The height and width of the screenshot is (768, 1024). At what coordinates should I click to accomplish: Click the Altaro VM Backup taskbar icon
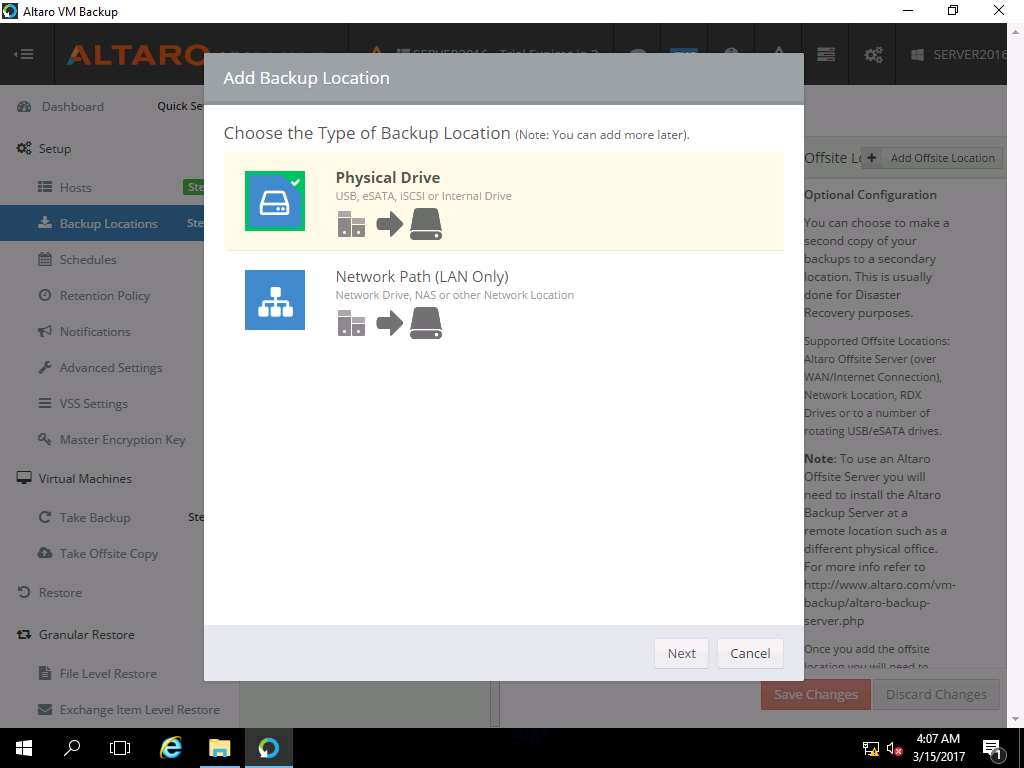(x=268, y=748)
